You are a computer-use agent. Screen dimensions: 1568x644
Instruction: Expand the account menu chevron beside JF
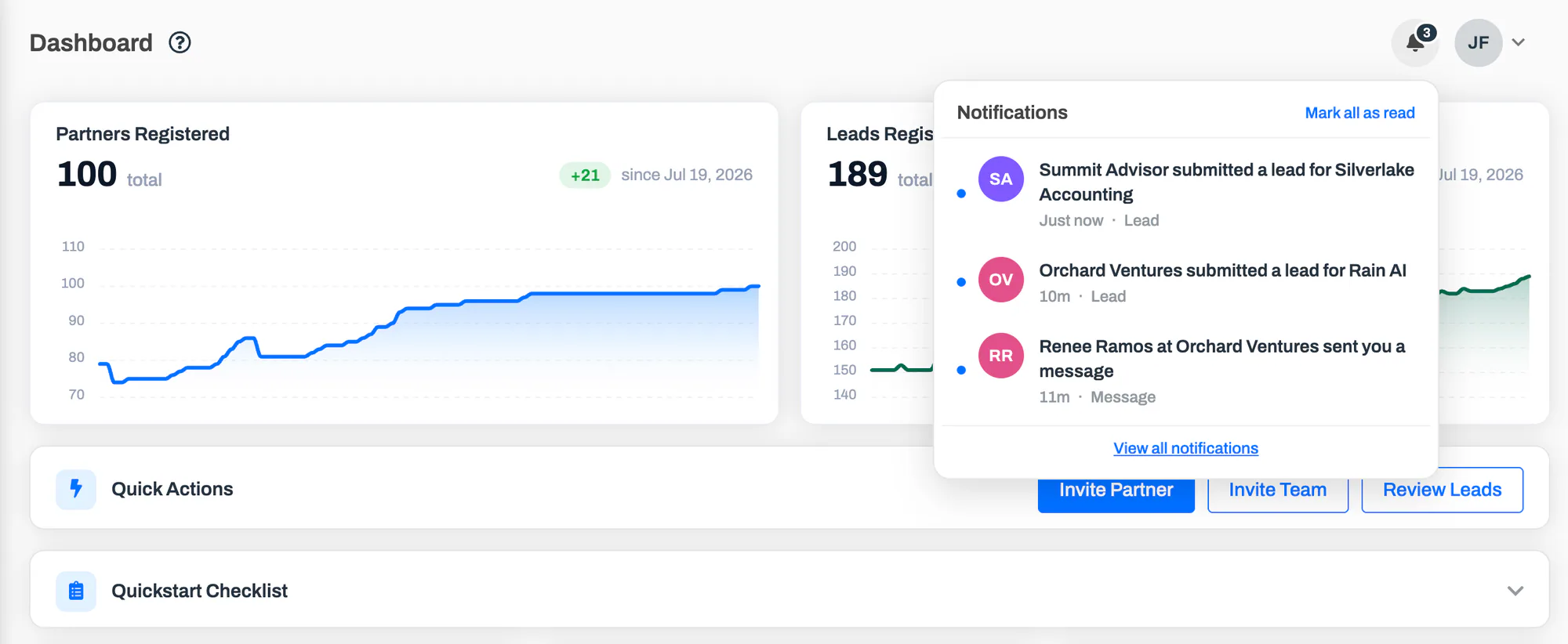point(1519,42)
